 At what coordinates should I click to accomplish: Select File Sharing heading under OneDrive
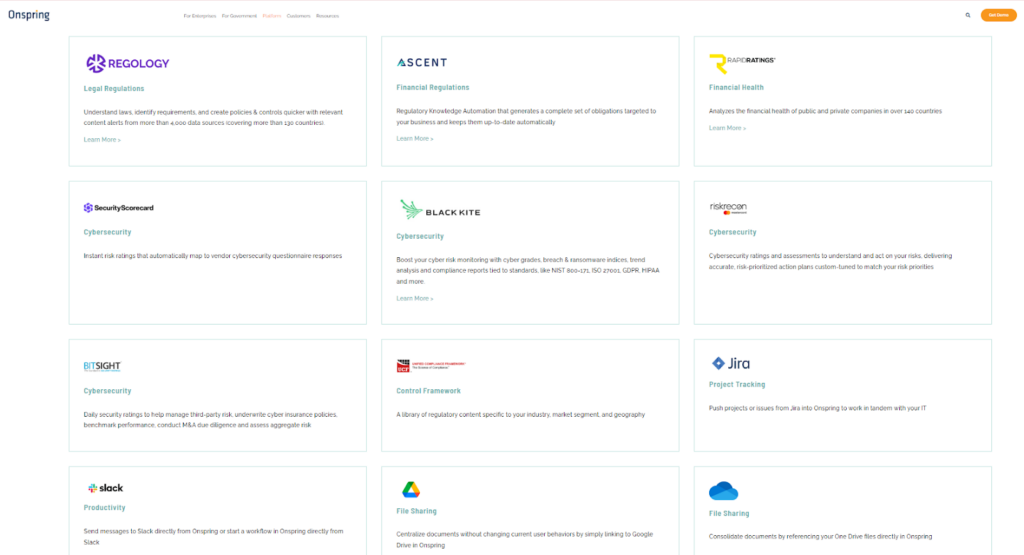tap(729, 514)
